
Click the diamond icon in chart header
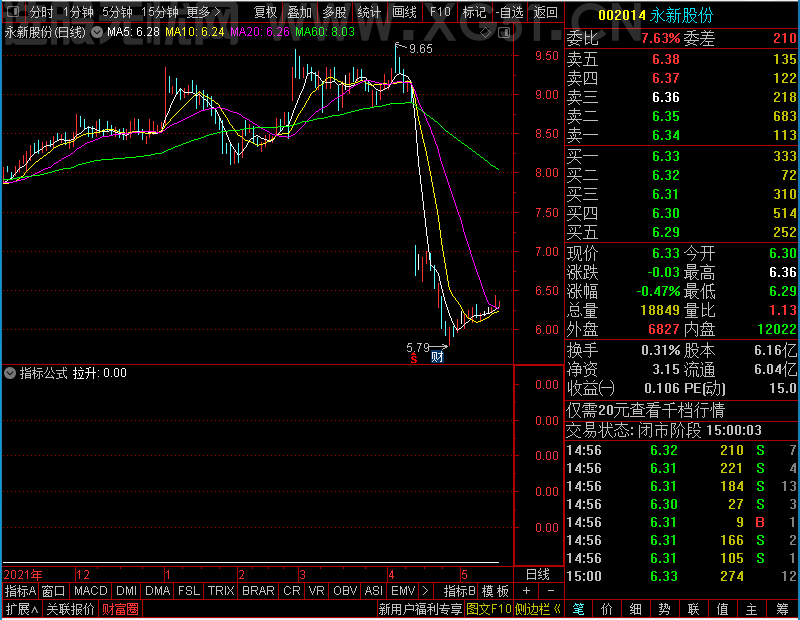coord(486,33)
